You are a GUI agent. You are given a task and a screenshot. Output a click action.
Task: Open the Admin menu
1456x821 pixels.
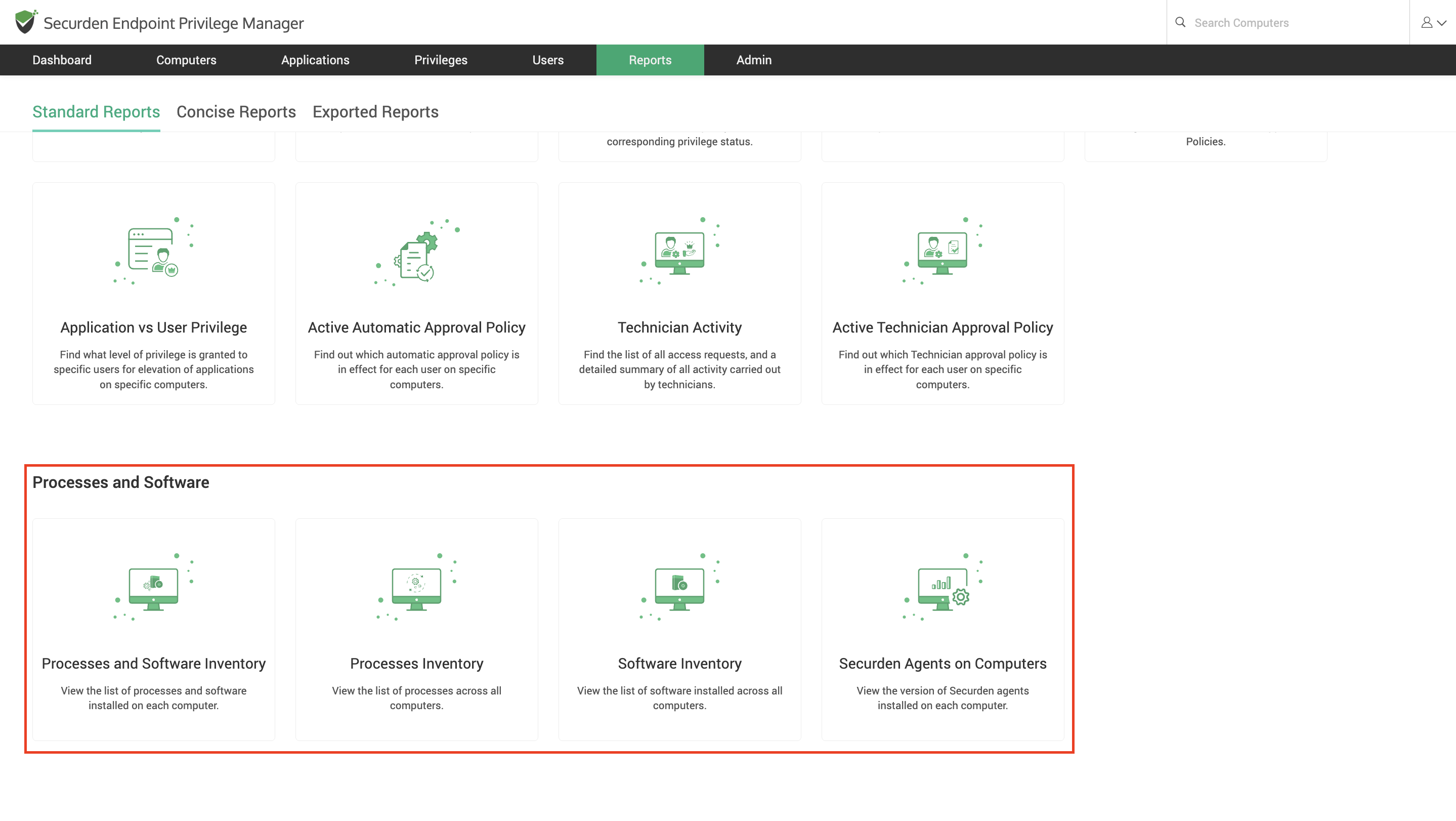pyautogui.click(x=753, y=60)
